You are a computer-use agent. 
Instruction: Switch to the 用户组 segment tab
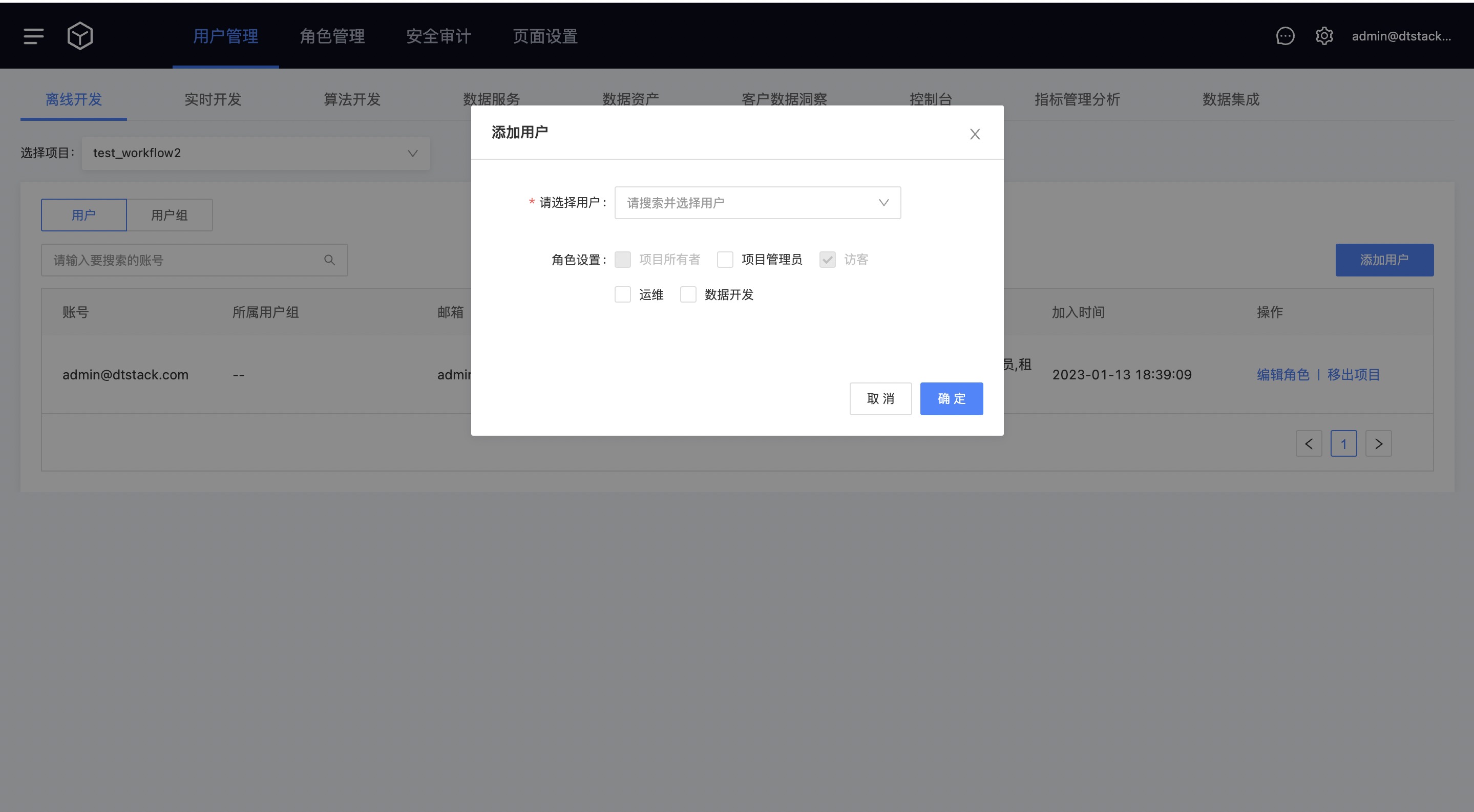coord(170,215)
